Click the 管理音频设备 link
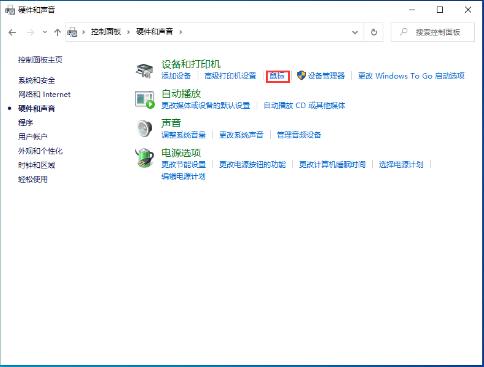This screenshot has width=484, height=367. pos(299,135)
